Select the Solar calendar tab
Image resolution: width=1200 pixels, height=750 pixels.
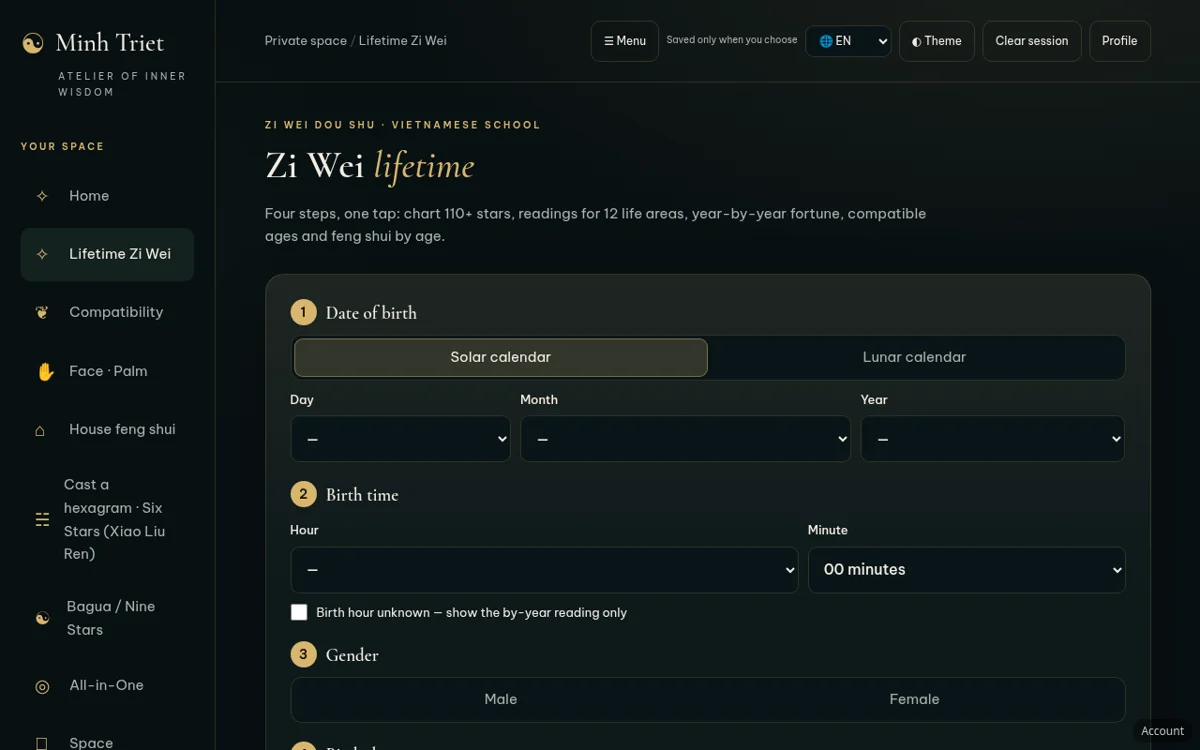pyautogui.click(x=500, y=357)
